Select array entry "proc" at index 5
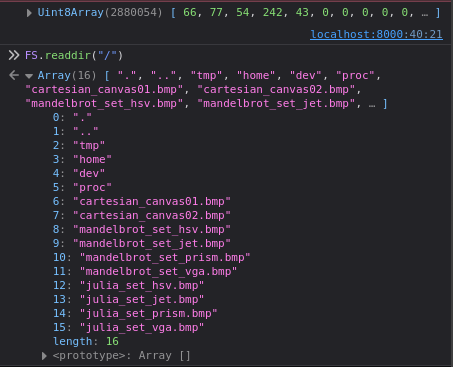The image size is (453, 367). tap(82, 187)
